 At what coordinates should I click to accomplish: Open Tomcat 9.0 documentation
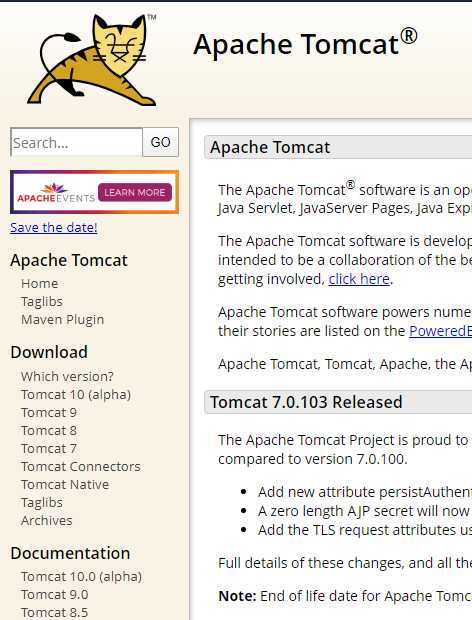point(55,594)
